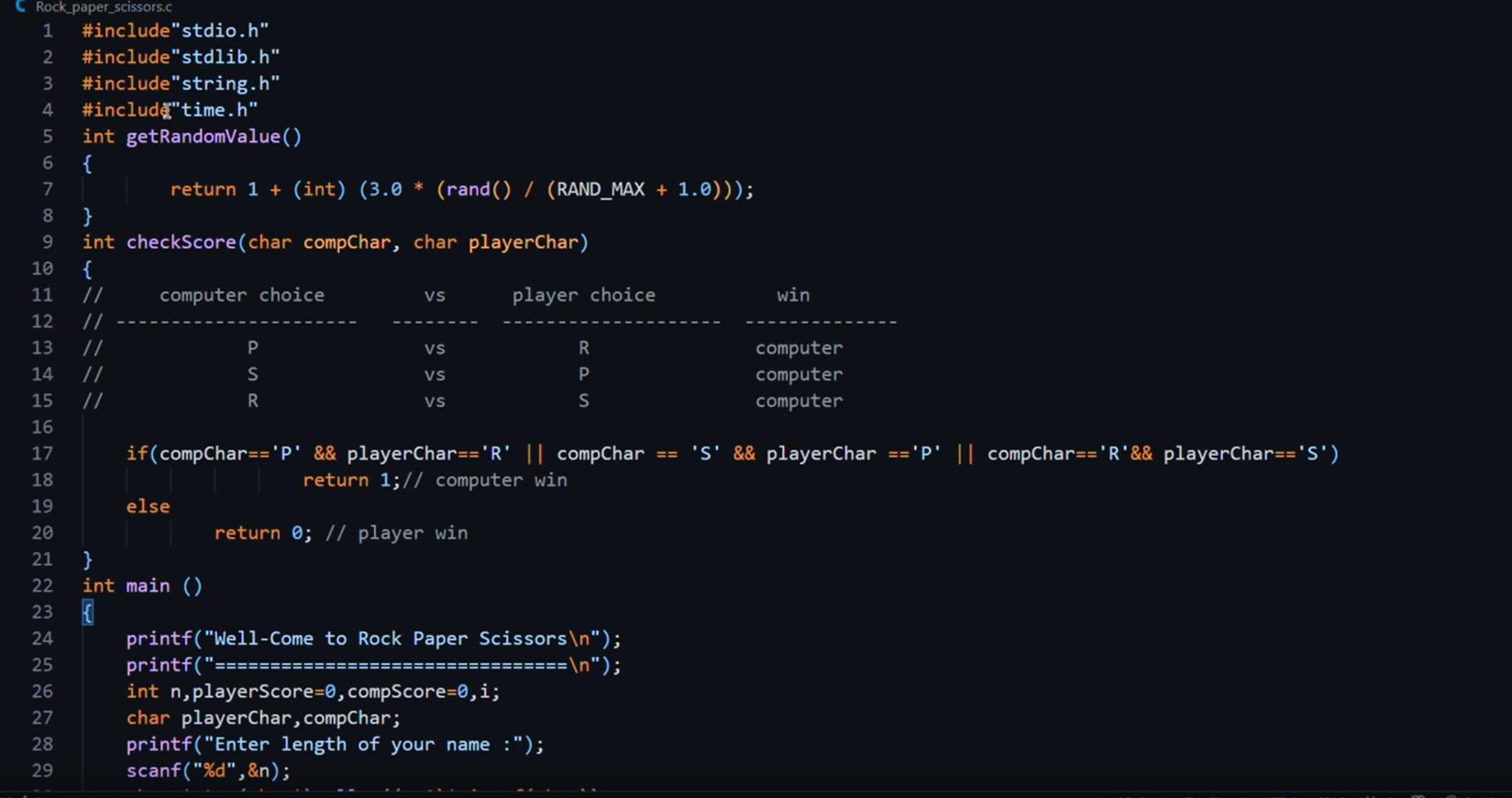Click the C file icon in breadcrumb

[x=20, y=6]
